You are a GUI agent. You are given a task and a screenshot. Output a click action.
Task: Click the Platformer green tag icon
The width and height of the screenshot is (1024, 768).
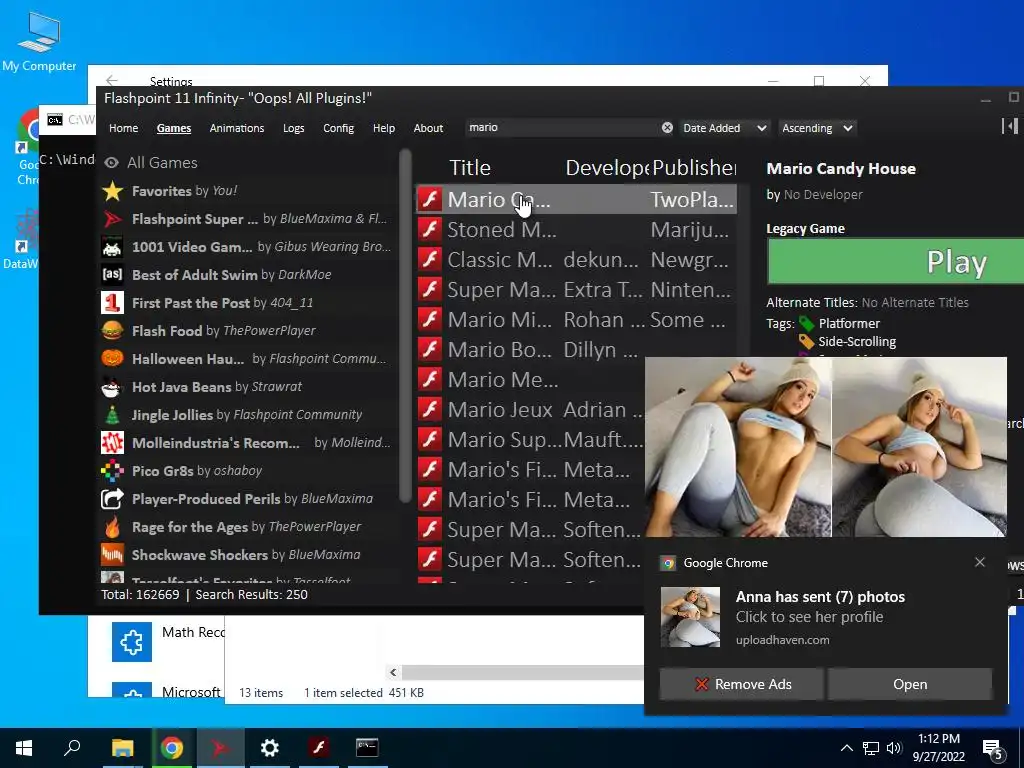click(807, 323)
